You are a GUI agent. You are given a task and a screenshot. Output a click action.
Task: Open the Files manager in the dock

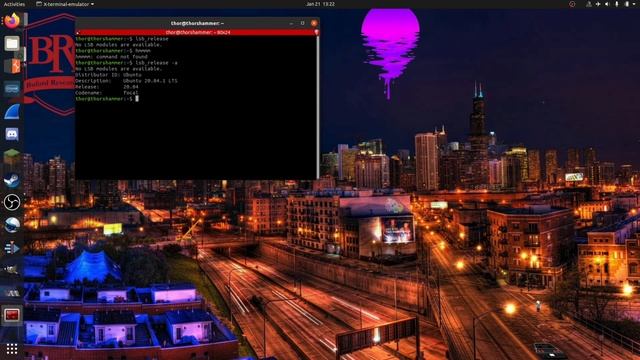[12, 43]
